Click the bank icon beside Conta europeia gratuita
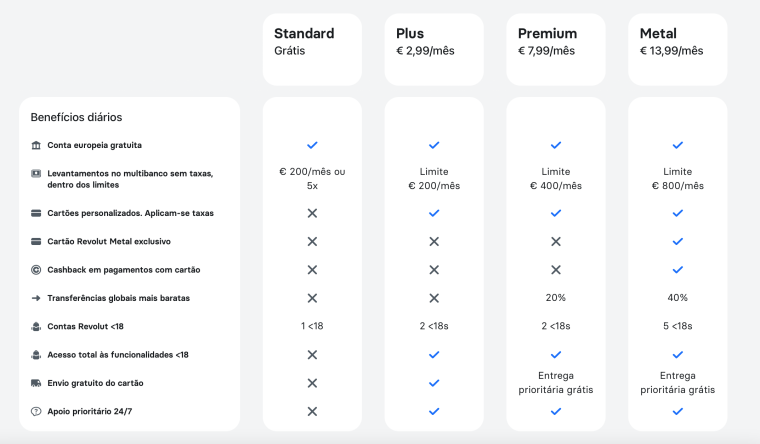 click(36, 146)
